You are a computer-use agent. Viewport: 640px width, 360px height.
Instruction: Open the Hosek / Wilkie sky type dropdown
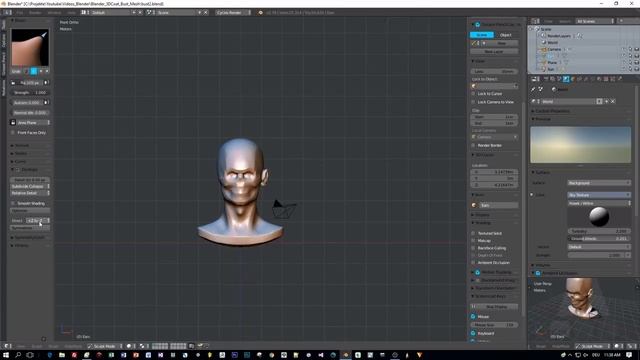click(599, 203)
